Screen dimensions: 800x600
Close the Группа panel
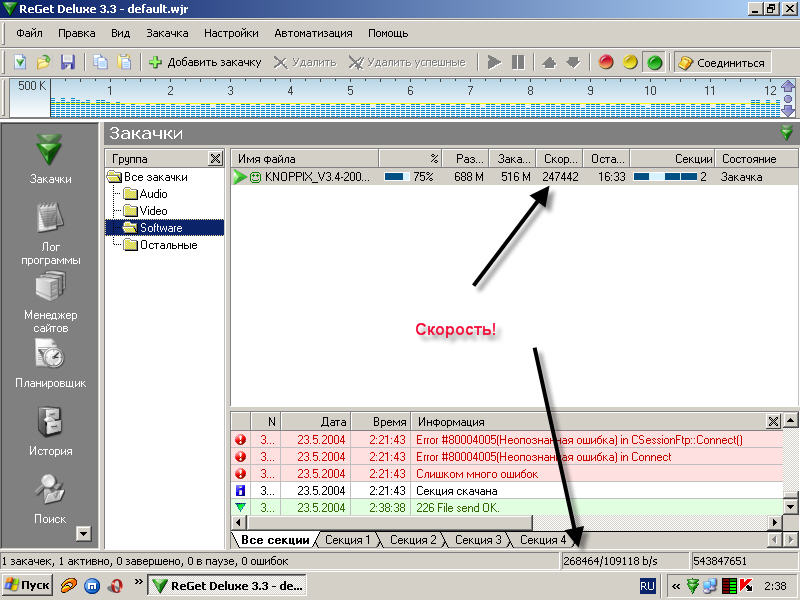point(215,159)
